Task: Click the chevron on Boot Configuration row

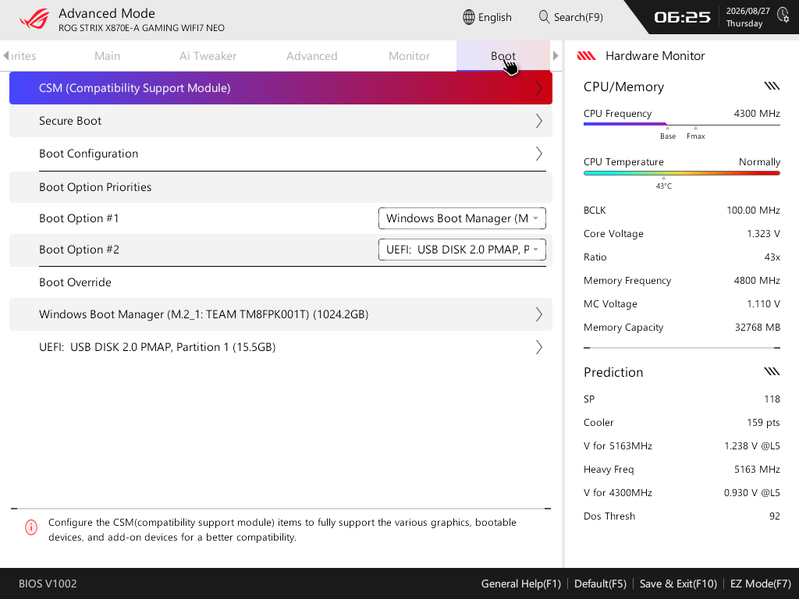Action: pyautogui.click(x=539, y=154)
